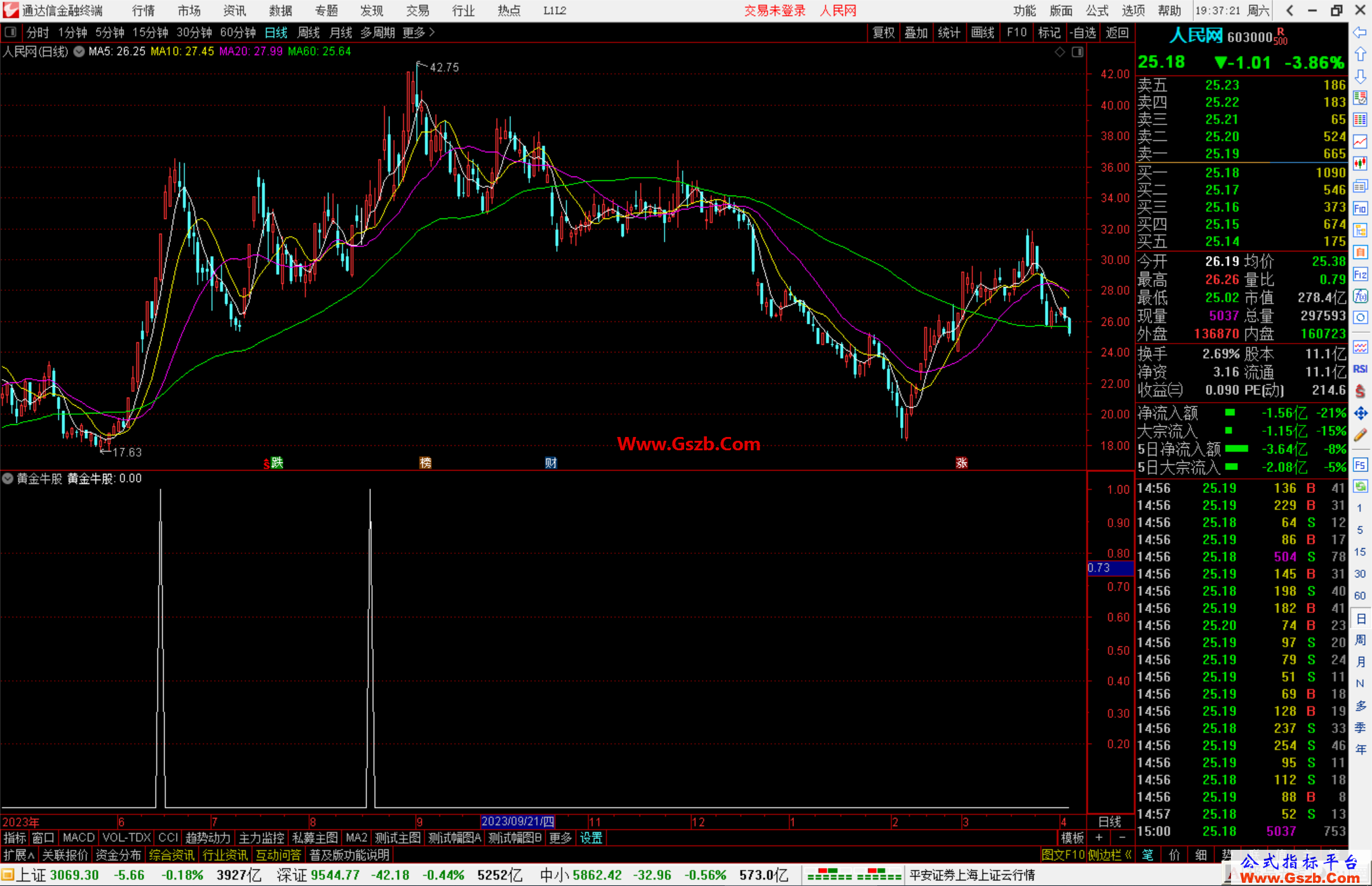
Task: Click the diamond icon above the chart
Action: click(1059, 52)
